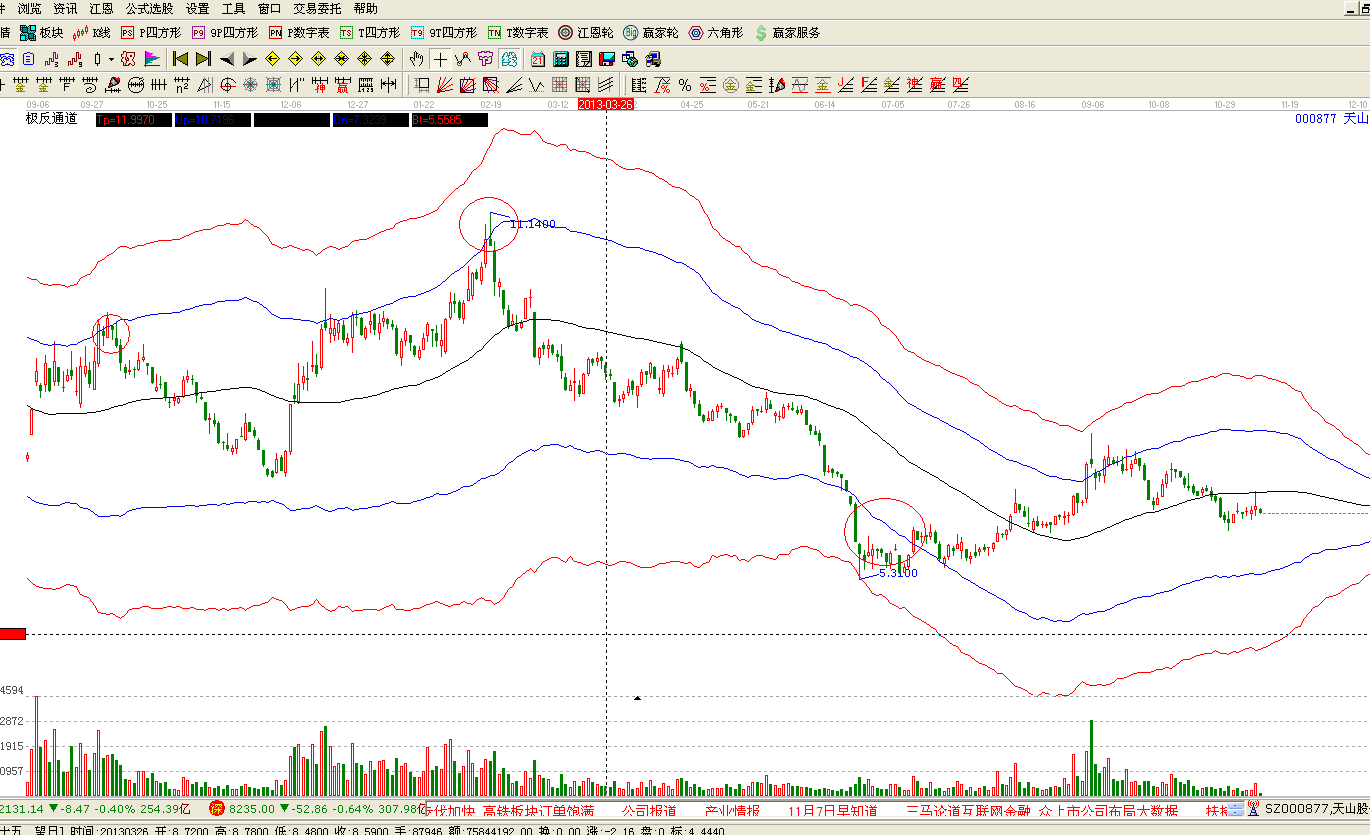
Task: Select the percent sign drawing tool
Action: pyautogui.click(x=685, y=85)
